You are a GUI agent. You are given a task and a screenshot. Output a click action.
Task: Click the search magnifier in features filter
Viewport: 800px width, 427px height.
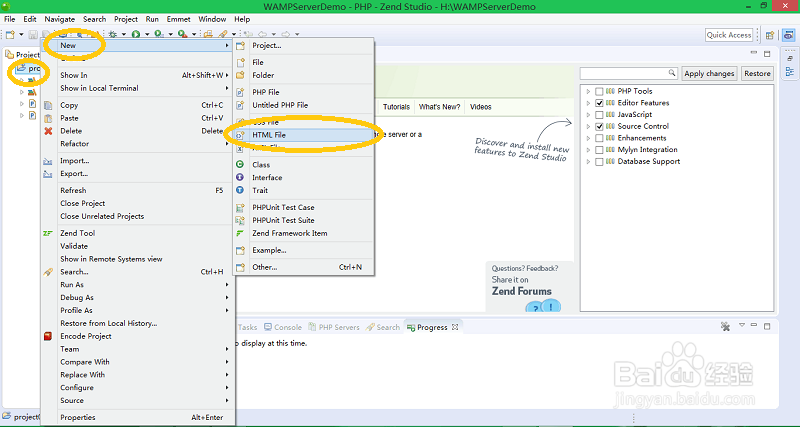coord(672,73)
